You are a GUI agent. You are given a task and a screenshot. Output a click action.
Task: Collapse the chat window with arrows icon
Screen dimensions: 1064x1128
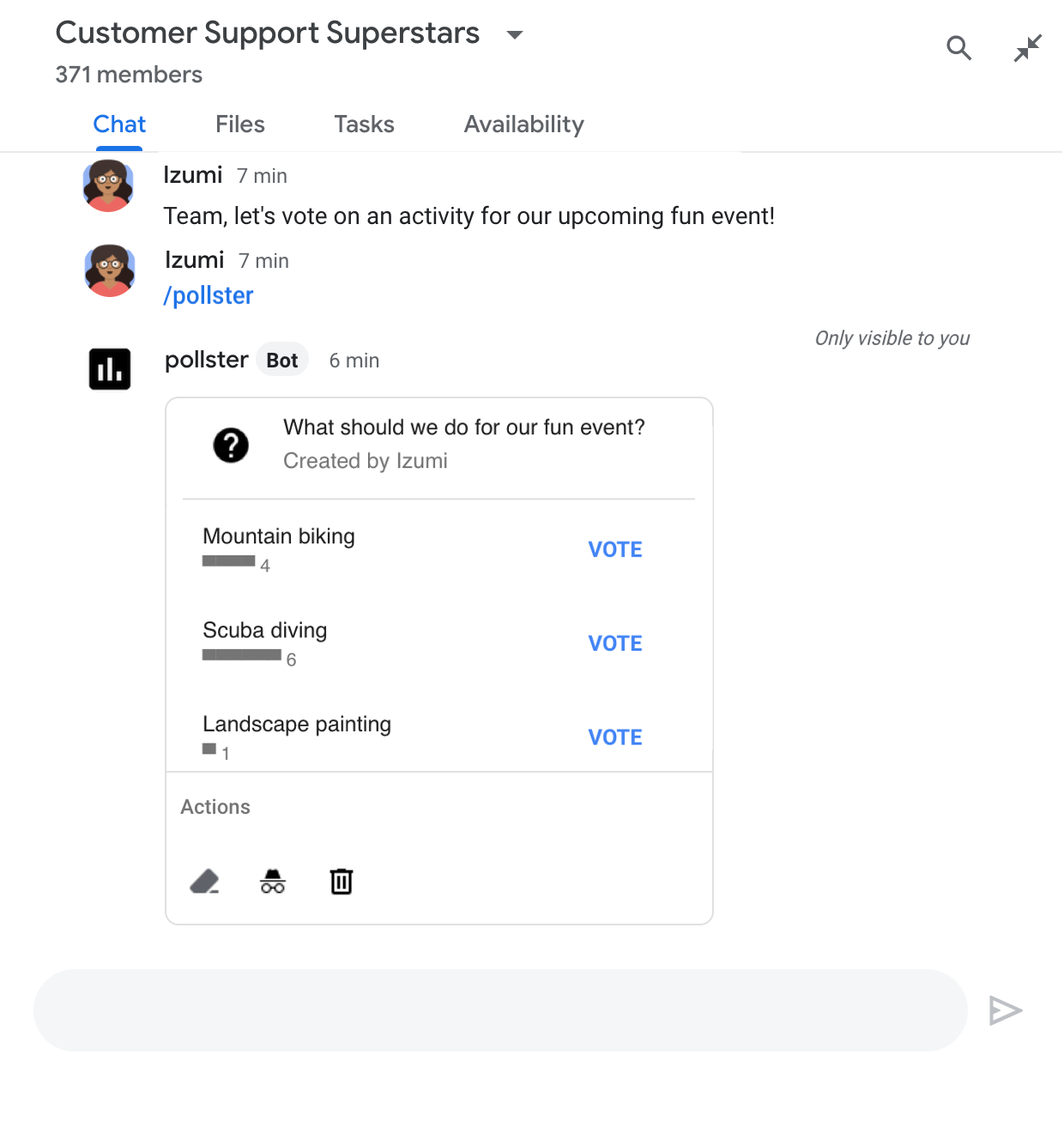(1027, 48)
